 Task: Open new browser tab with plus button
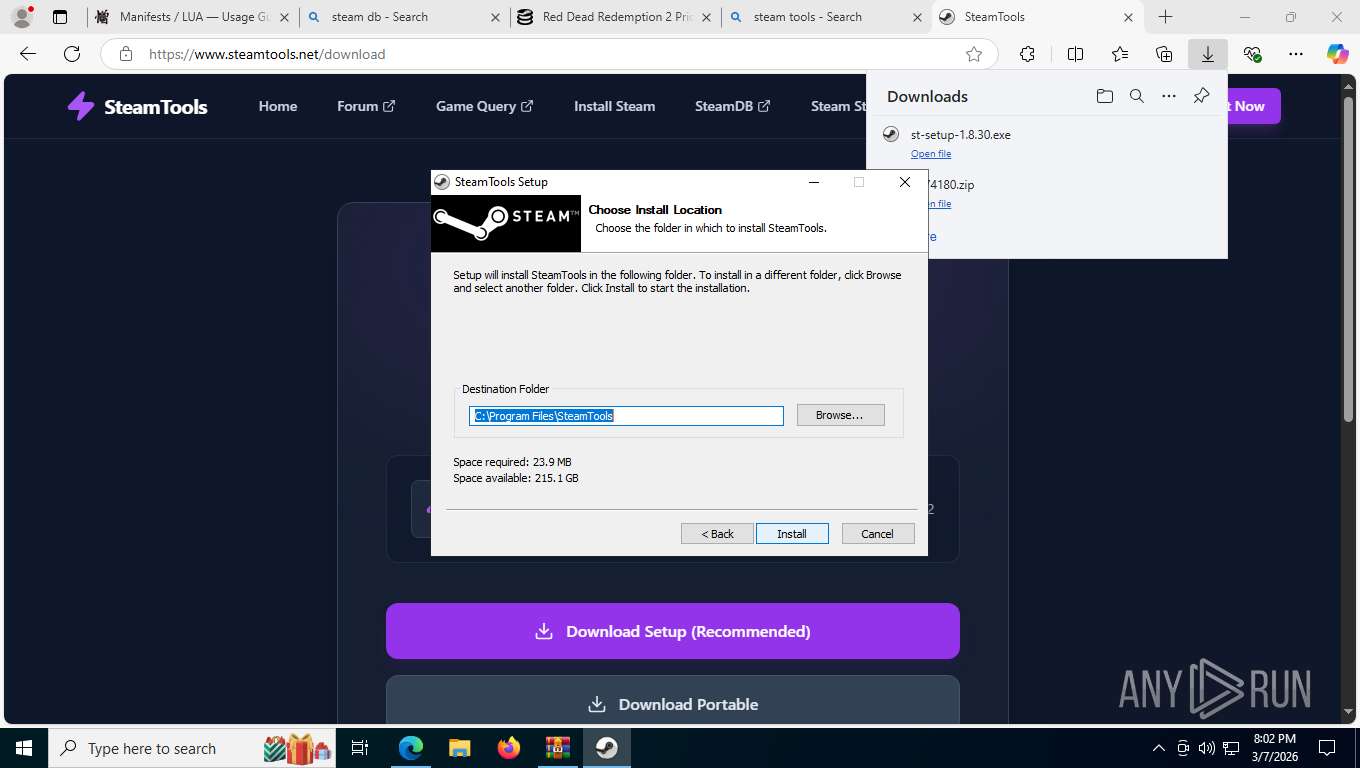coord(1166,17)
